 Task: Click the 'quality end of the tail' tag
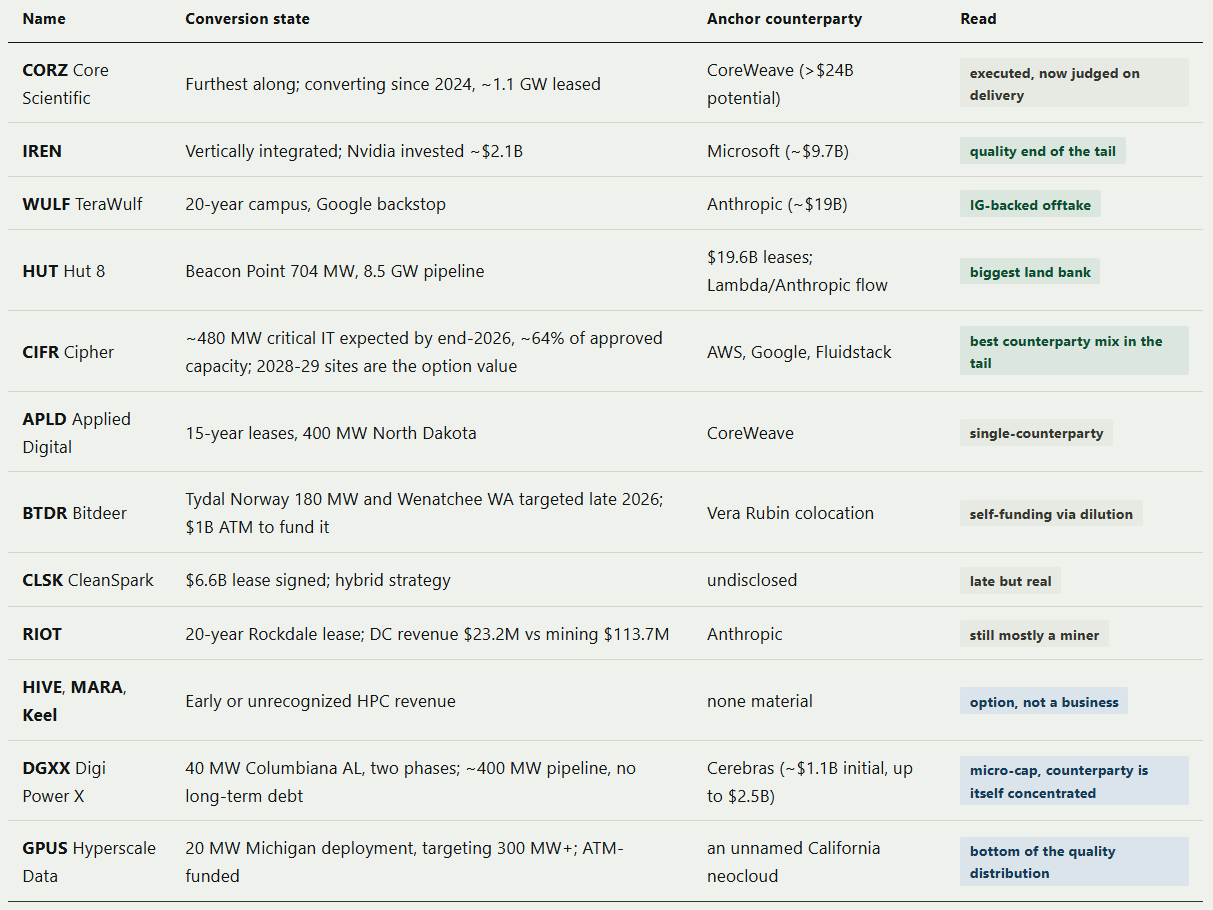click(x=1043, y=151)
